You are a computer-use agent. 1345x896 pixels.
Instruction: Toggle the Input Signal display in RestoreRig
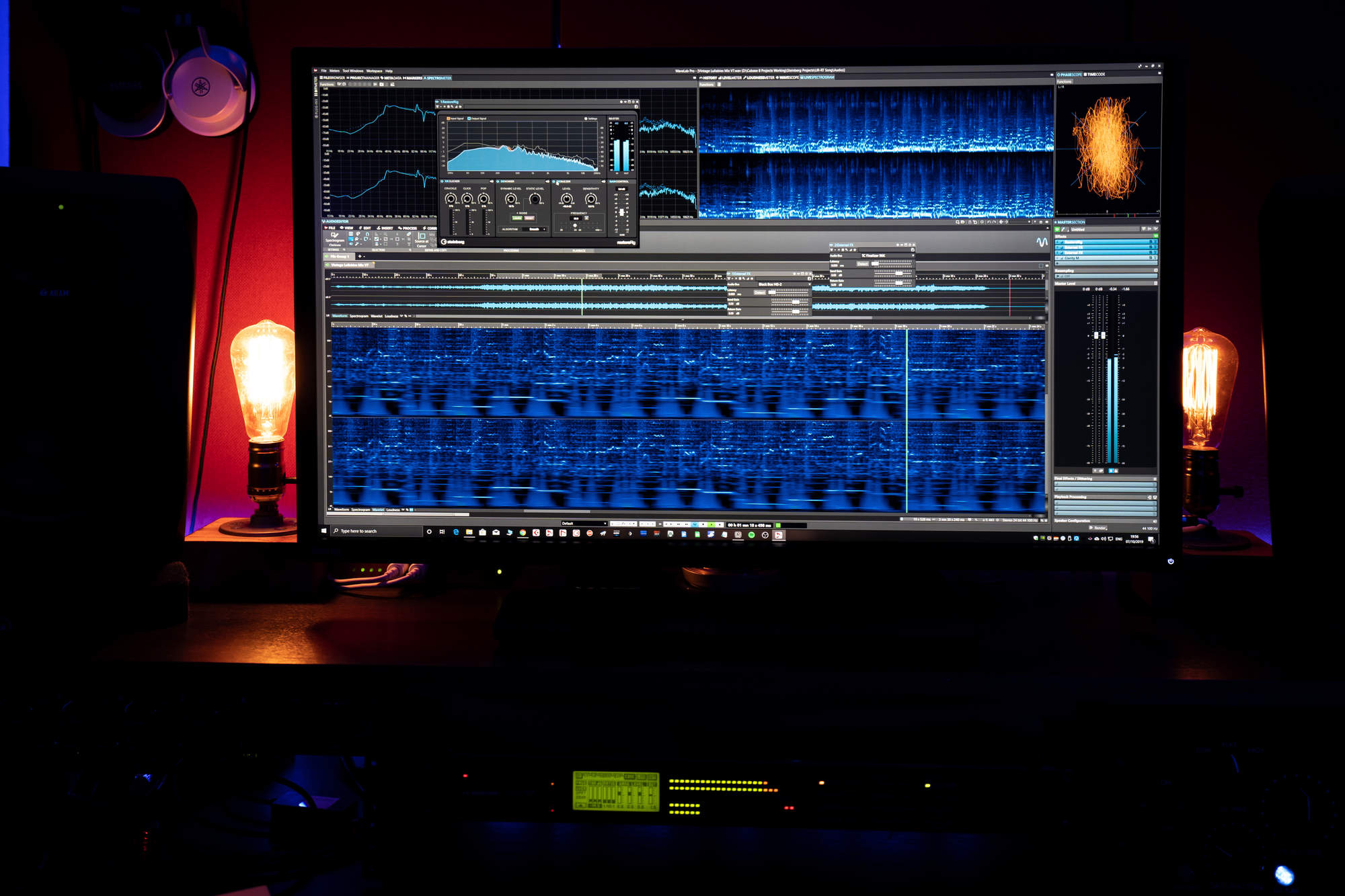point(449,118)
